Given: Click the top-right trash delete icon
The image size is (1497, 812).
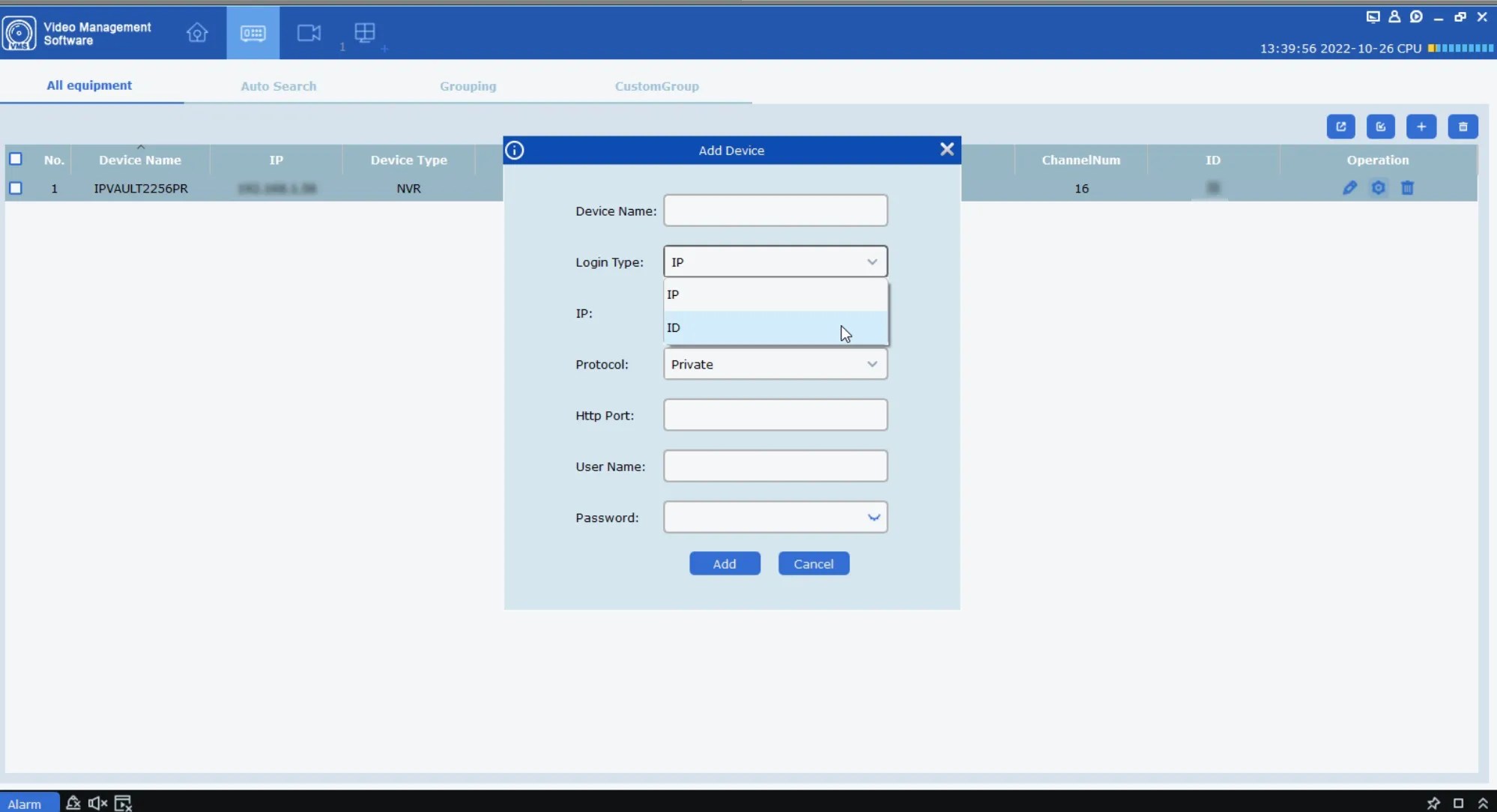Looking at the screenshot, I should coord(1462,127).
